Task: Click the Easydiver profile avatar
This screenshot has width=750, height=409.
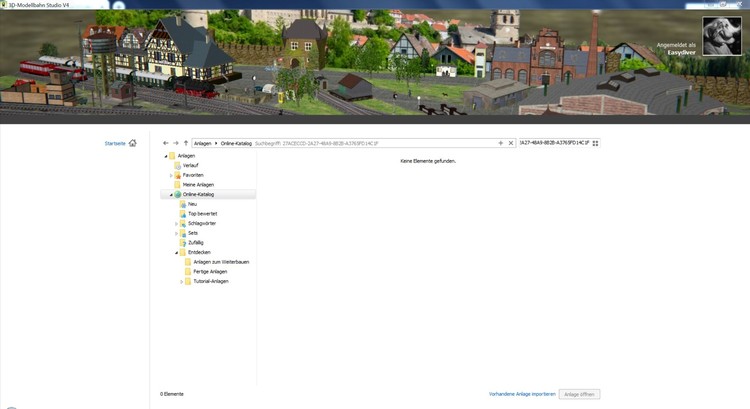Action: pyautogui.click(x=722, y=36)
